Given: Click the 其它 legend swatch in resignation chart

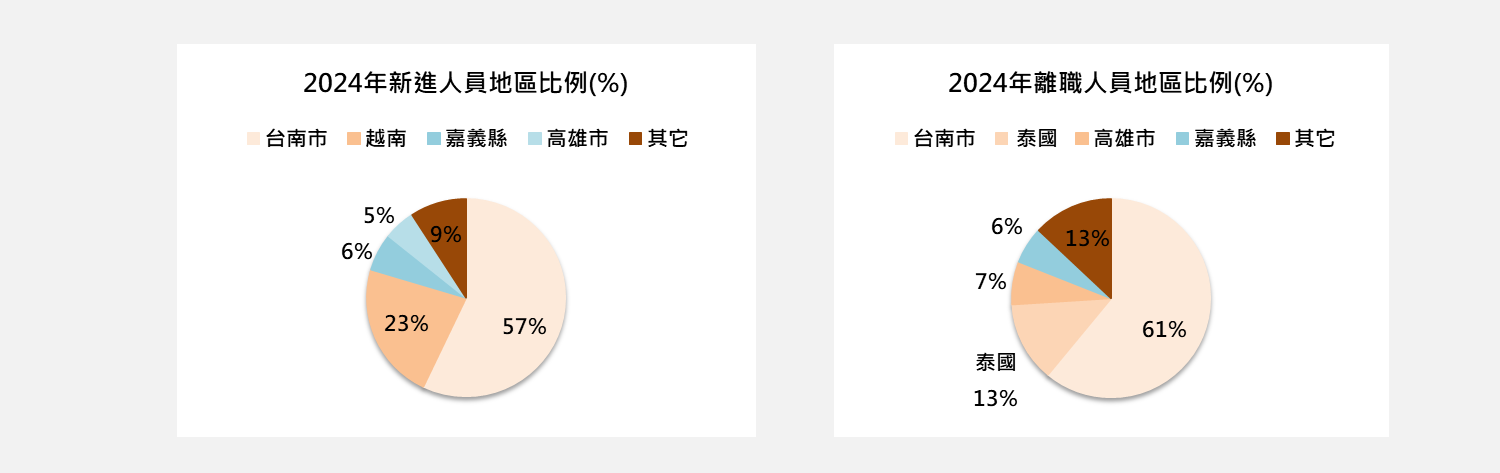Looking at the screenshot, I should [1283, 140].
